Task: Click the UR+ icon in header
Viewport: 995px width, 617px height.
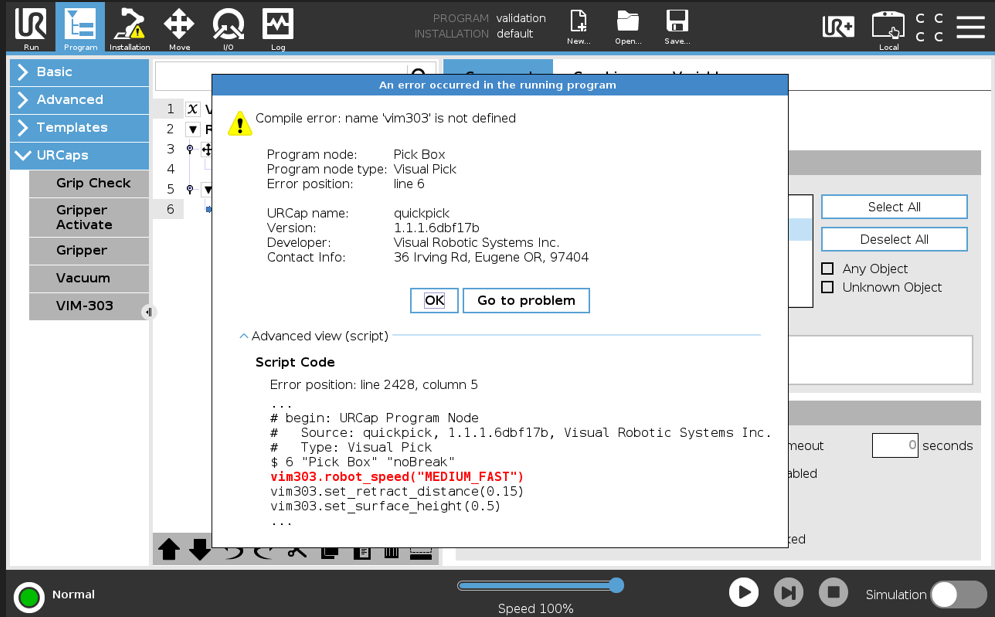Action: click(x=838, y=27)
